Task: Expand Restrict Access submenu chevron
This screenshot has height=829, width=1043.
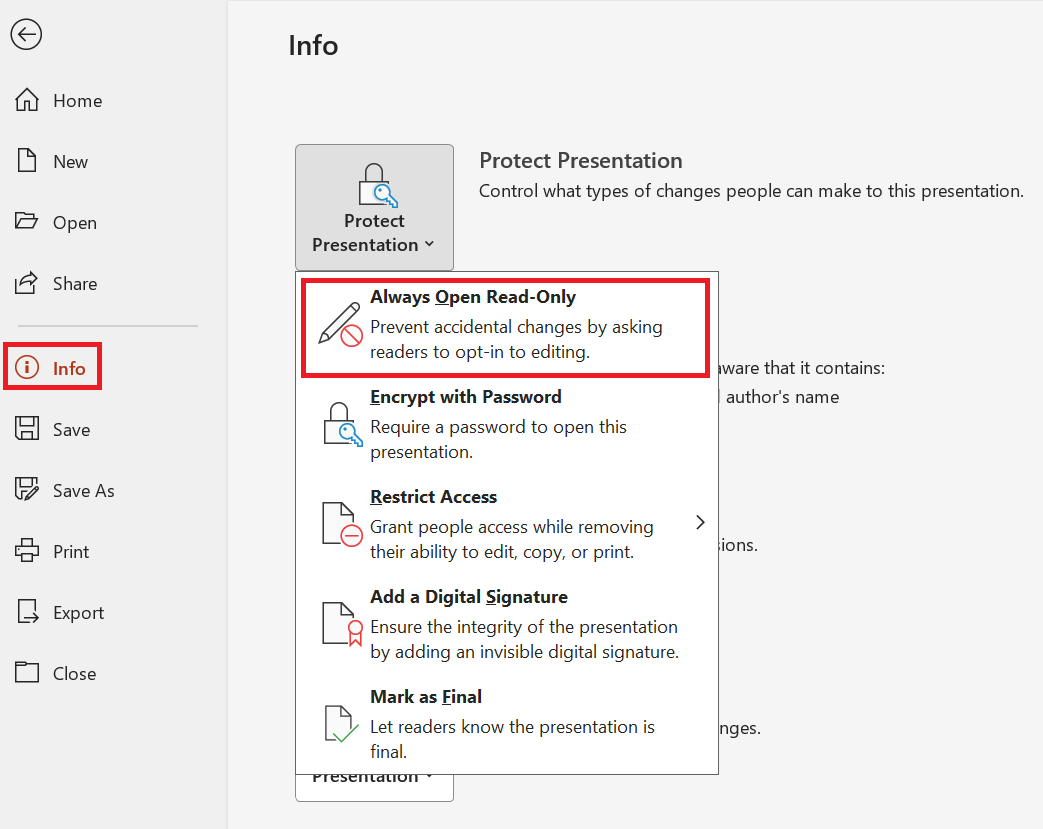Action: pos(700,522)
